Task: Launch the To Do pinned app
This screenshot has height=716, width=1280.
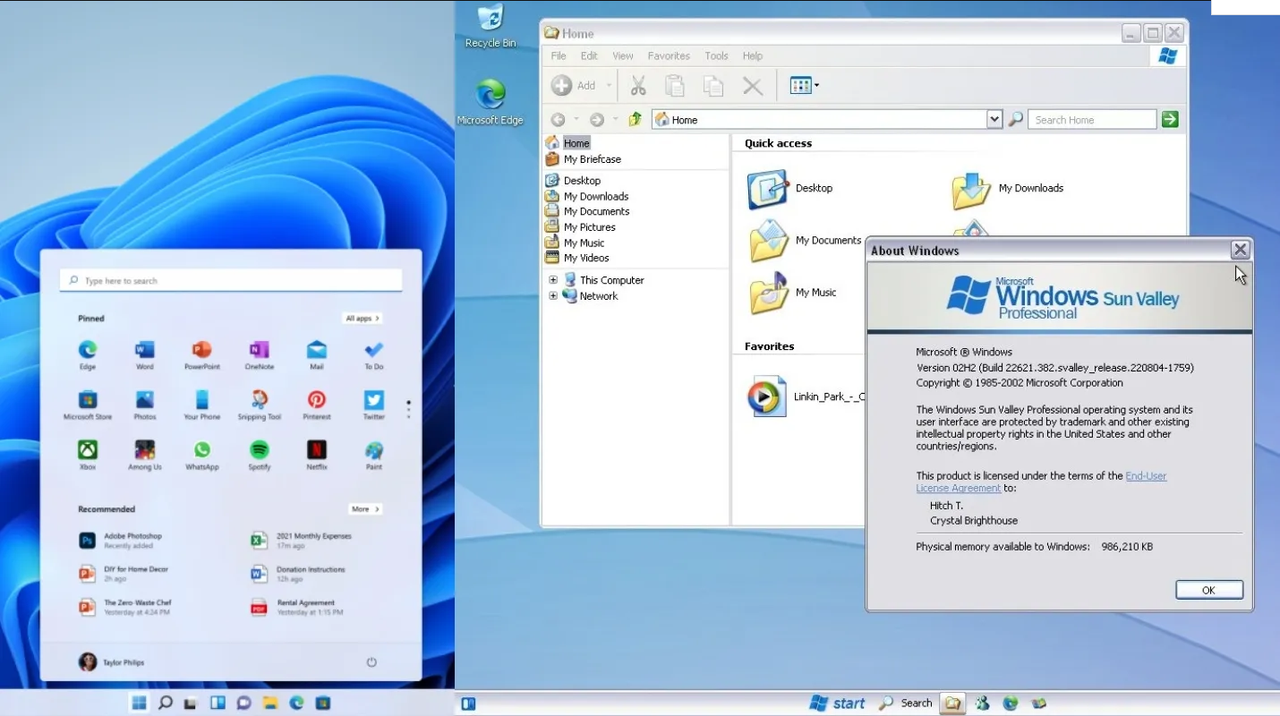Action: [x=374, y=354]
